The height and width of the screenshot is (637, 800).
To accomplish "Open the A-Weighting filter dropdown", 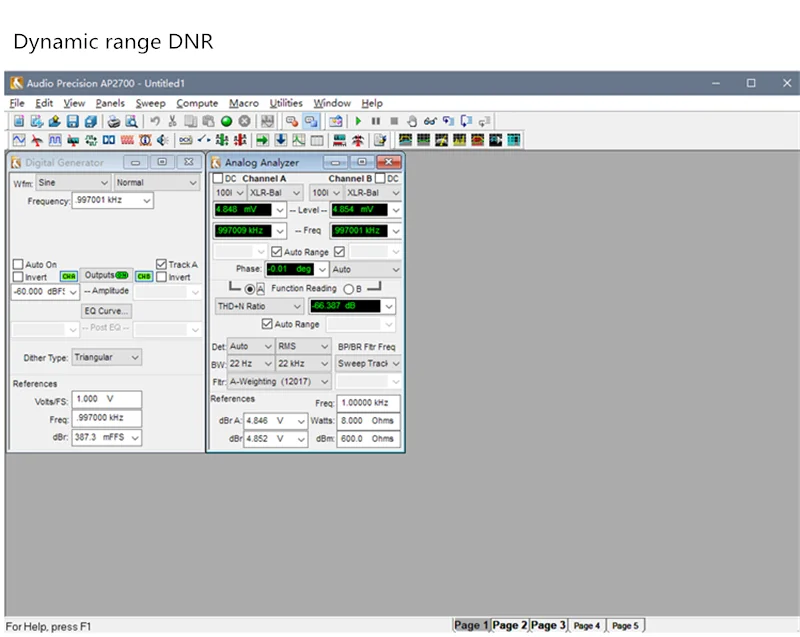I will [279, 381].
